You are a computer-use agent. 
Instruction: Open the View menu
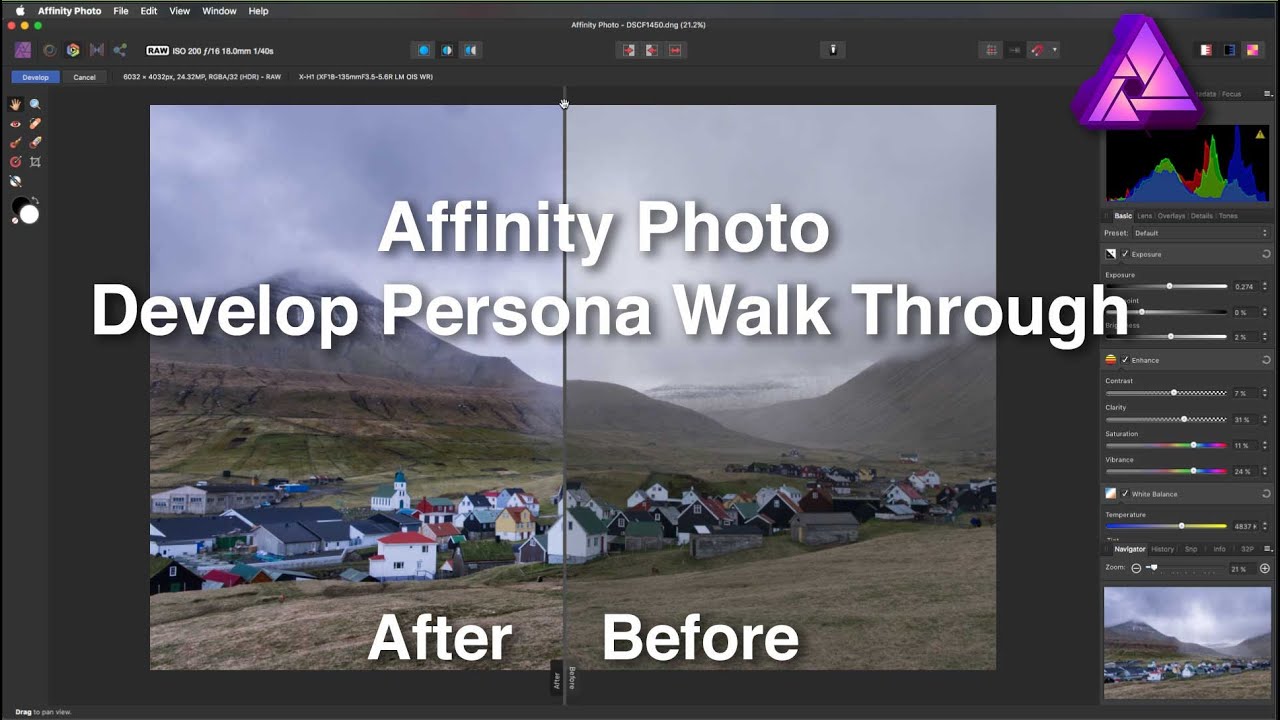(179, 11)
